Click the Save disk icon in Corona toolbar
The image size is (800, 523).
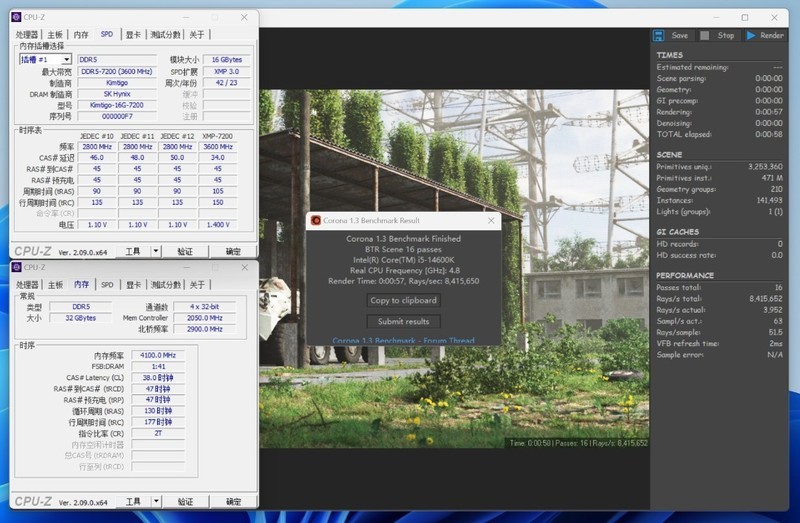tap(659, 35)
